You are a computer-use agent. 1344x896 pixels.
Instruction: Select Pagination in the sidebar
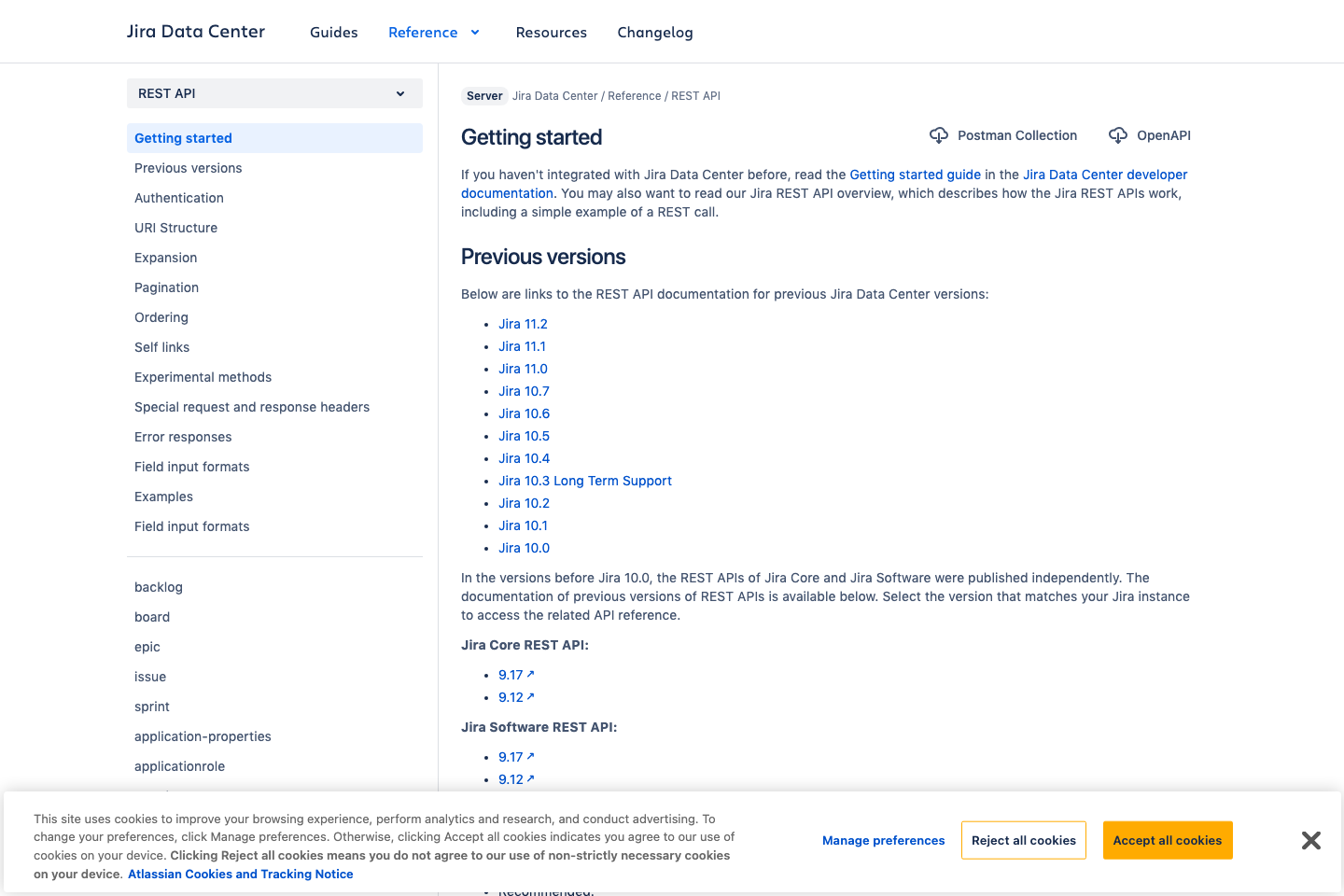166,287
